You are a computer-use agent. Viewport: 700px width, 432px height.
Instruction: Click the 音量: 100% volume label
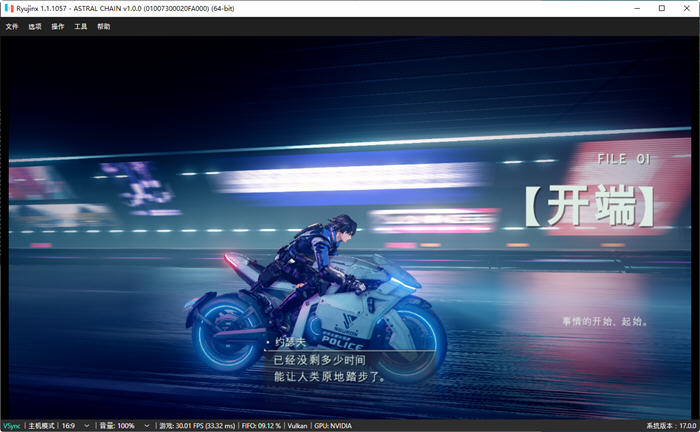coord(117,426)
